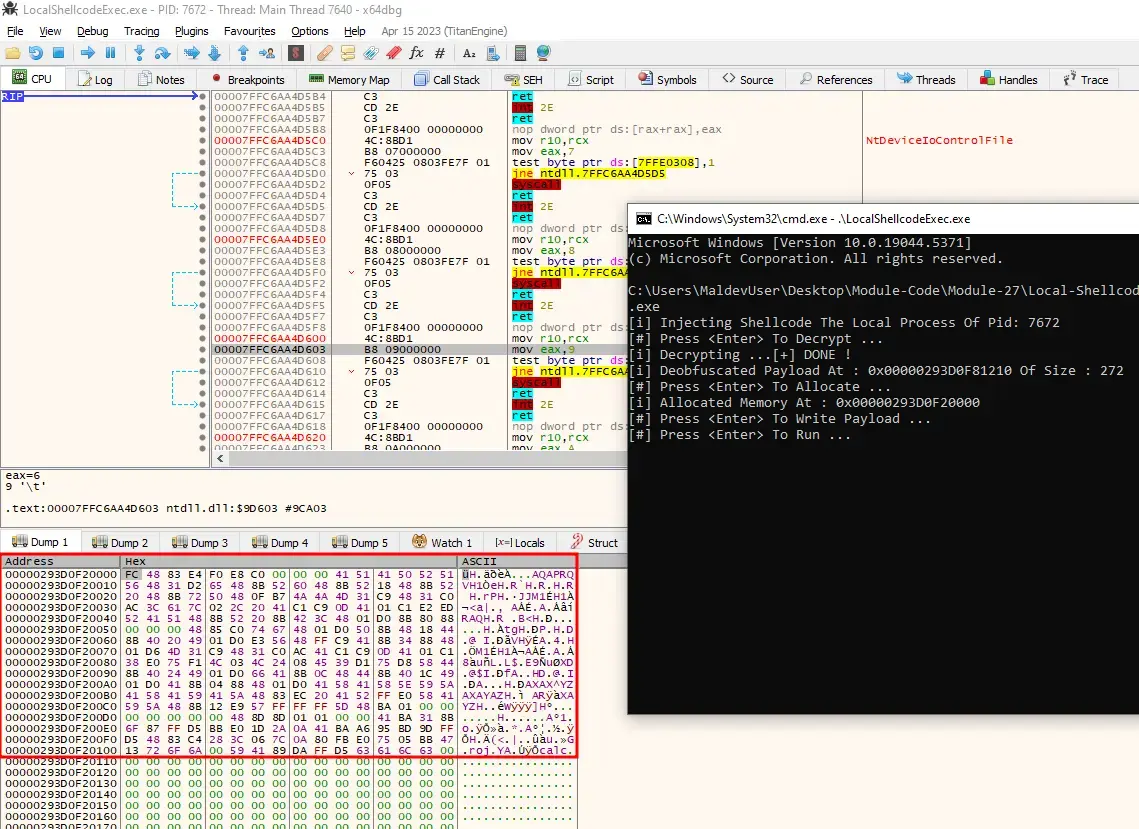Screen dimensions: 1139x829
Task: Click the disassembly horizontal scrollbar left arrow
Action: pyautogui.click(x=218, y=459)
